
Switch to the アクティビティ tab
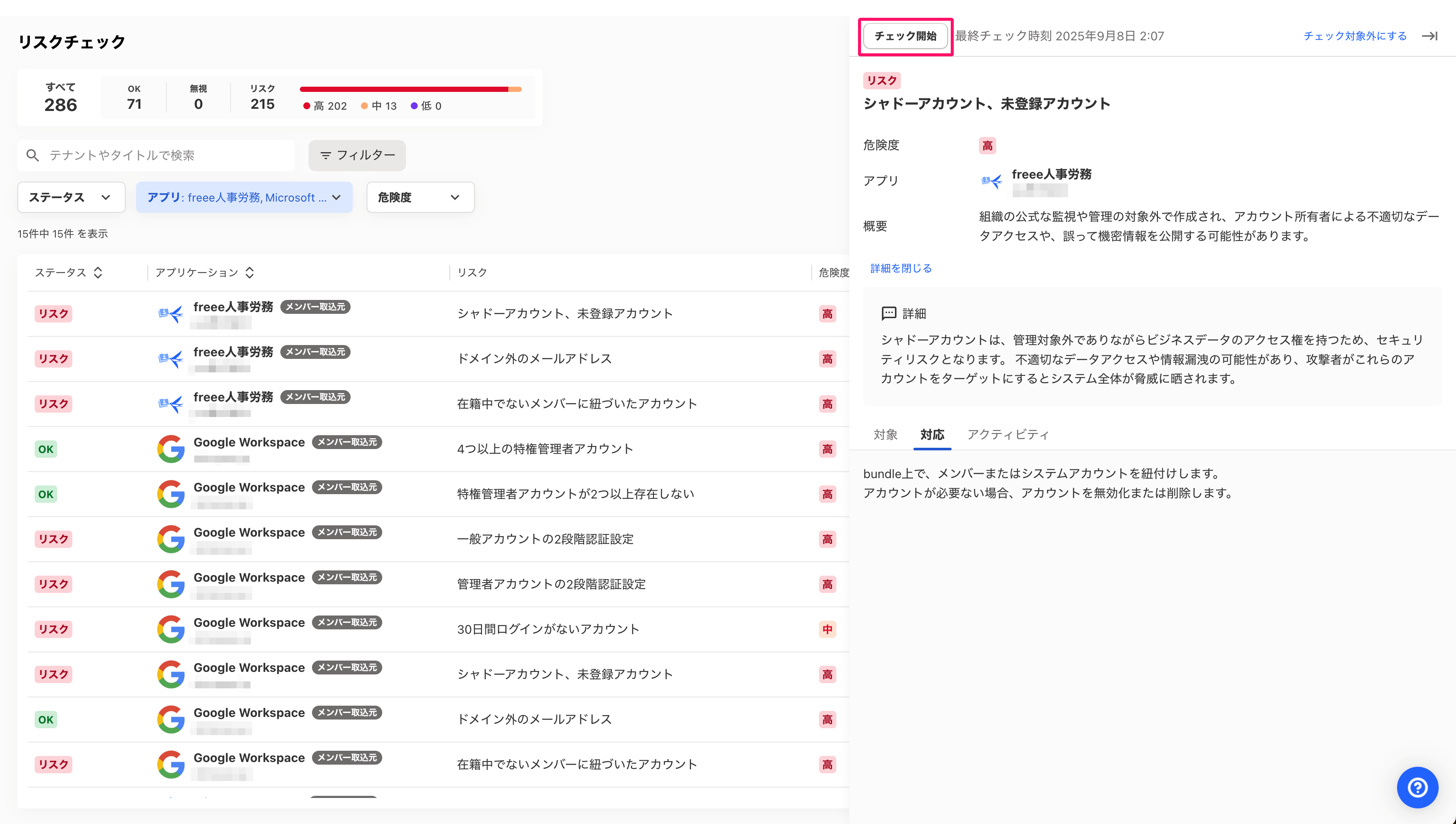1008,435
